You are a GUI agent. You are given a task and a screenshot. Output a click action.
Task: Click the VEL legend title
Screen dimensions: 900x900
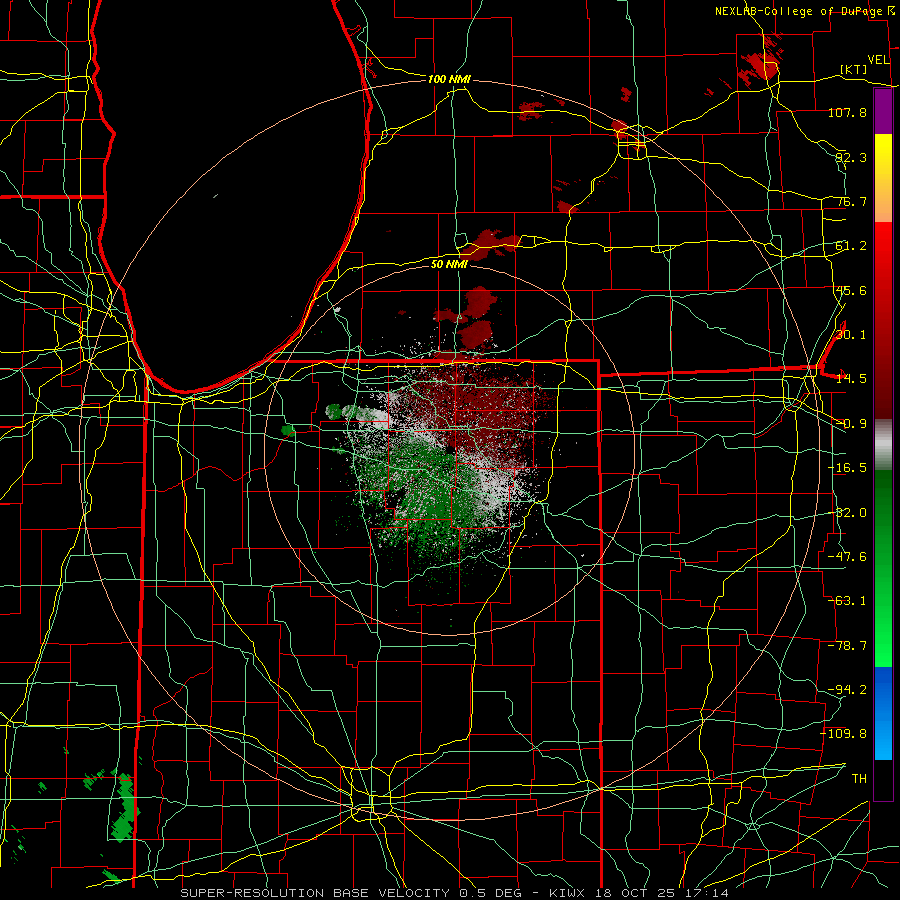[878, 60]
